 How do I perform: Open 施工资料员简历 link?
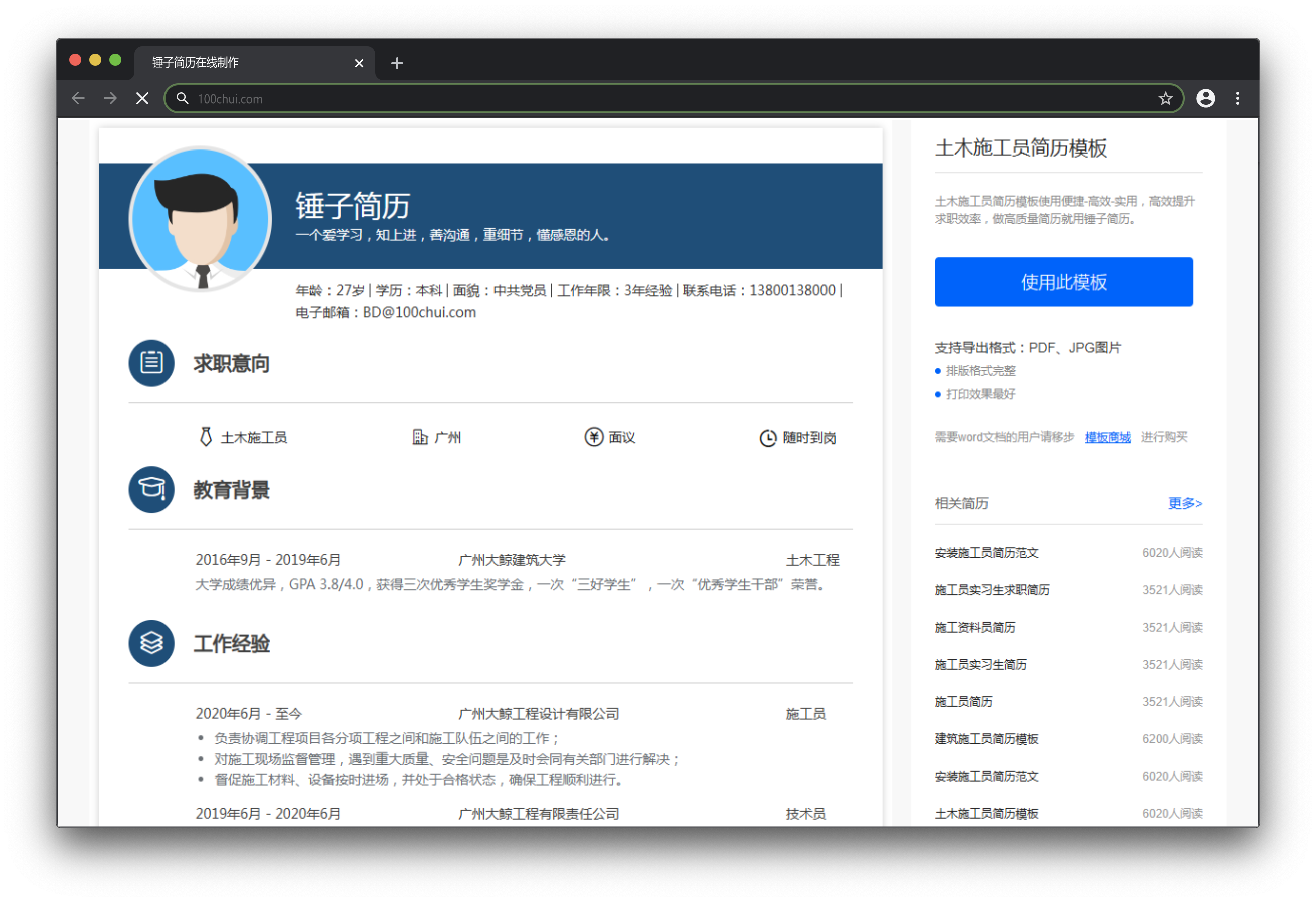tap(975, 627)
